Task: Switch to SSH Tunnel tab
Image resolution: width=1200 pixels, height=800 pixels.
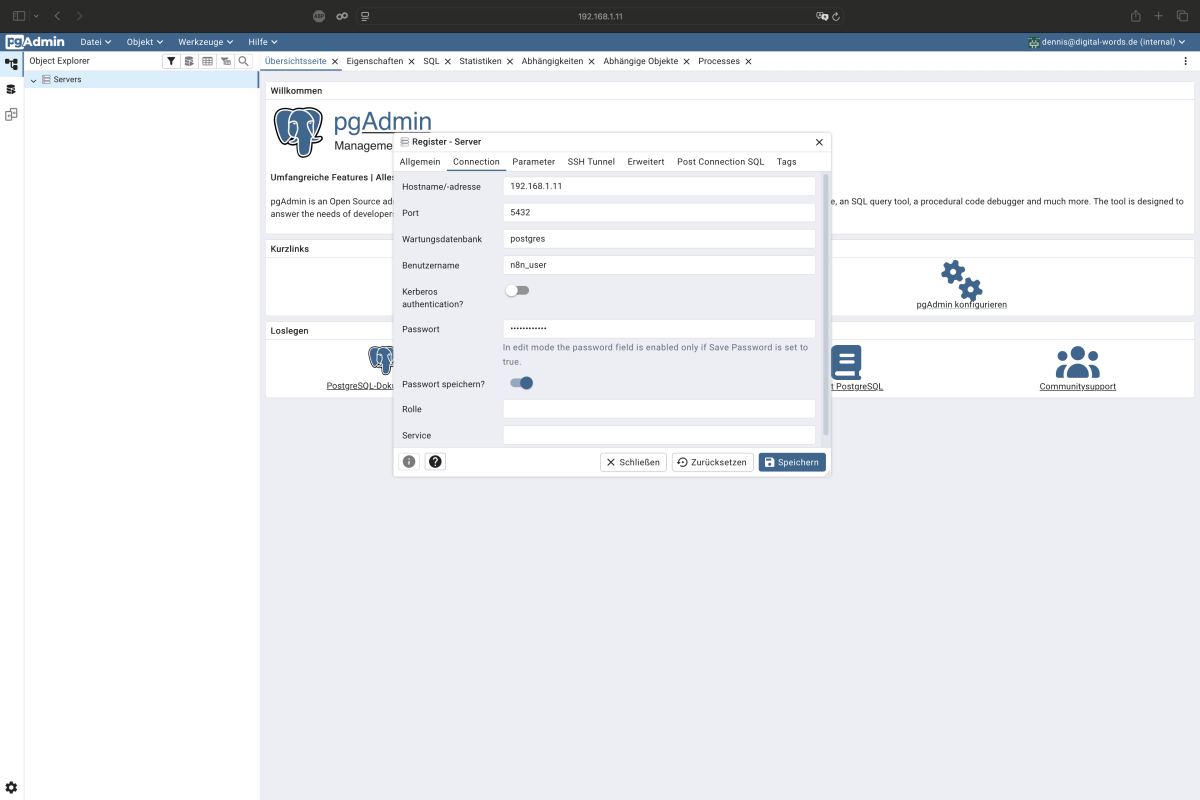Action: [591, 161]
